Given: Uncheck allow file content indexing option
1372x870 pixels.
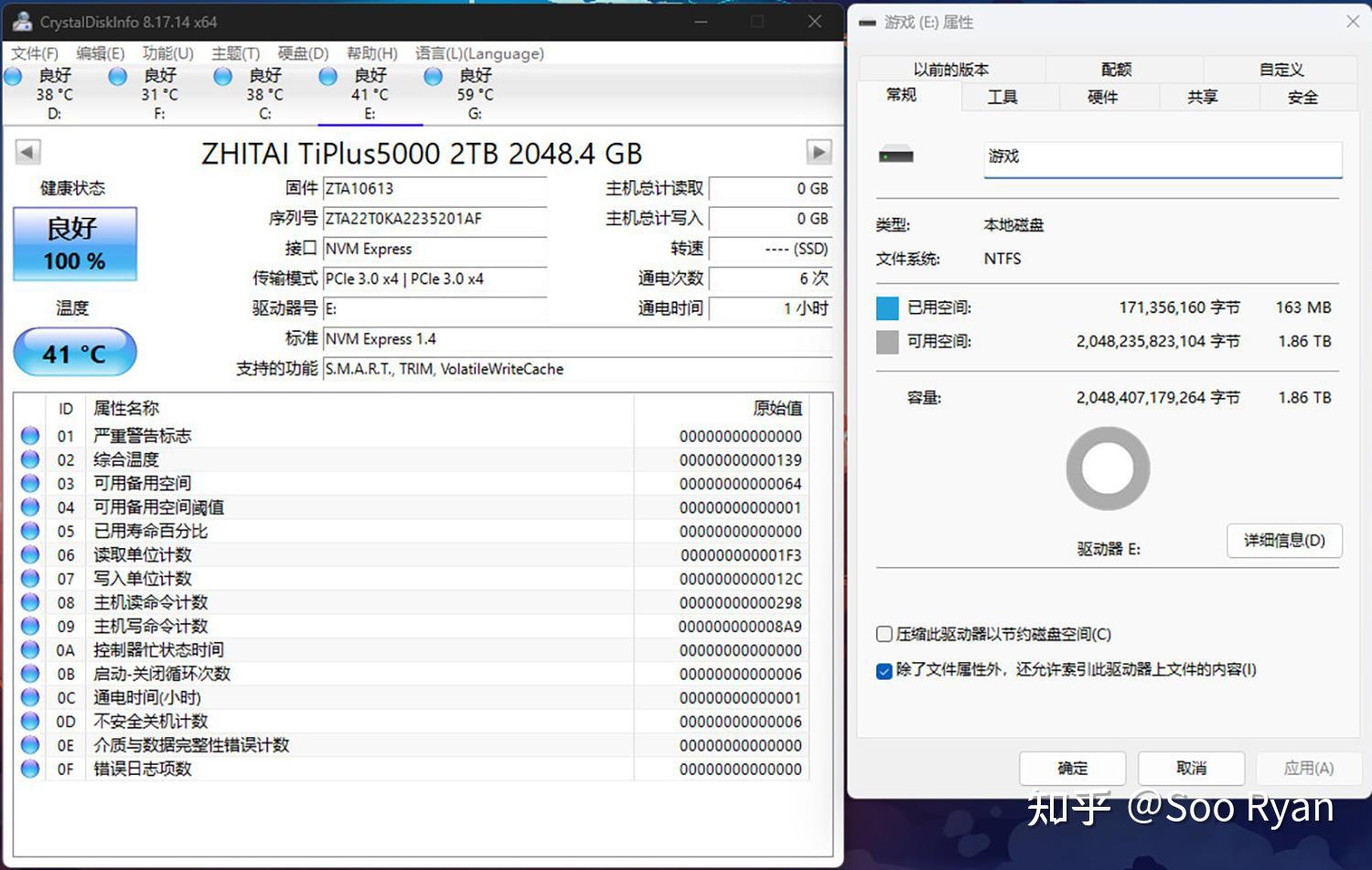Looking at the screenshot, I should tap(884, 671).
